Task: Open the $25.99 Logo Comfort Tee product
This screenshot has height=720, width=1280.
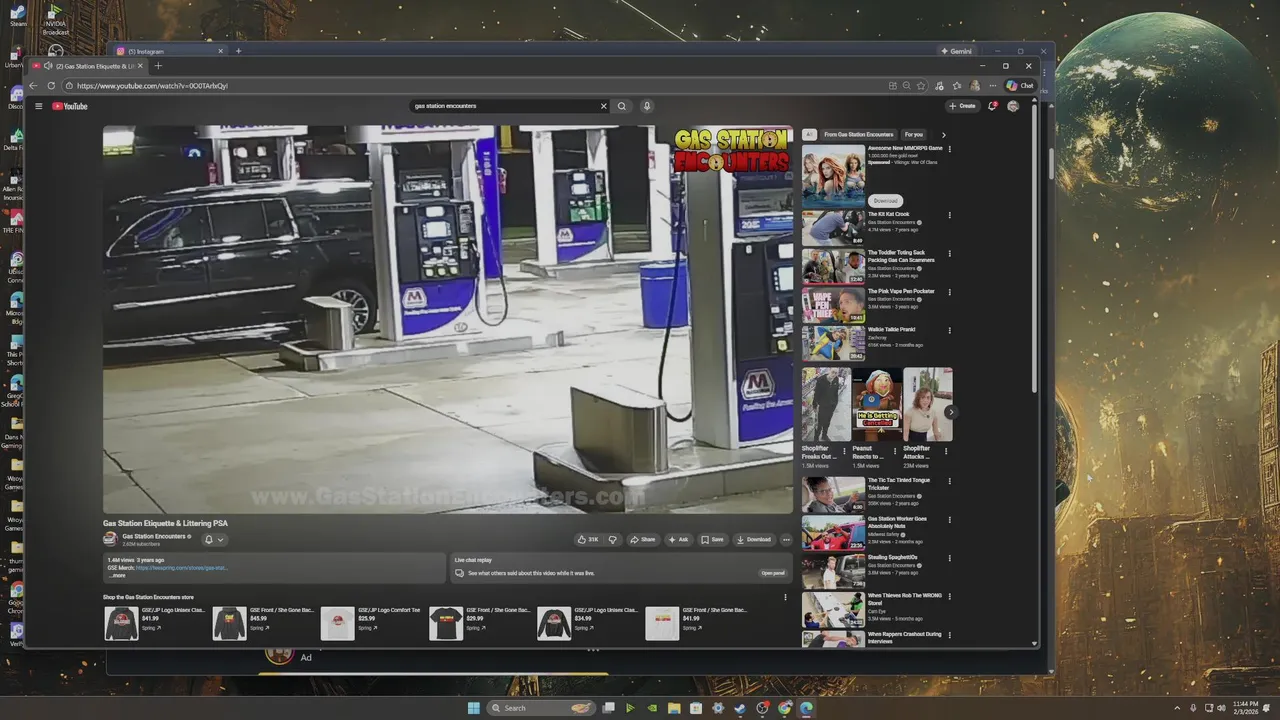Action: (x=371, y=623)
